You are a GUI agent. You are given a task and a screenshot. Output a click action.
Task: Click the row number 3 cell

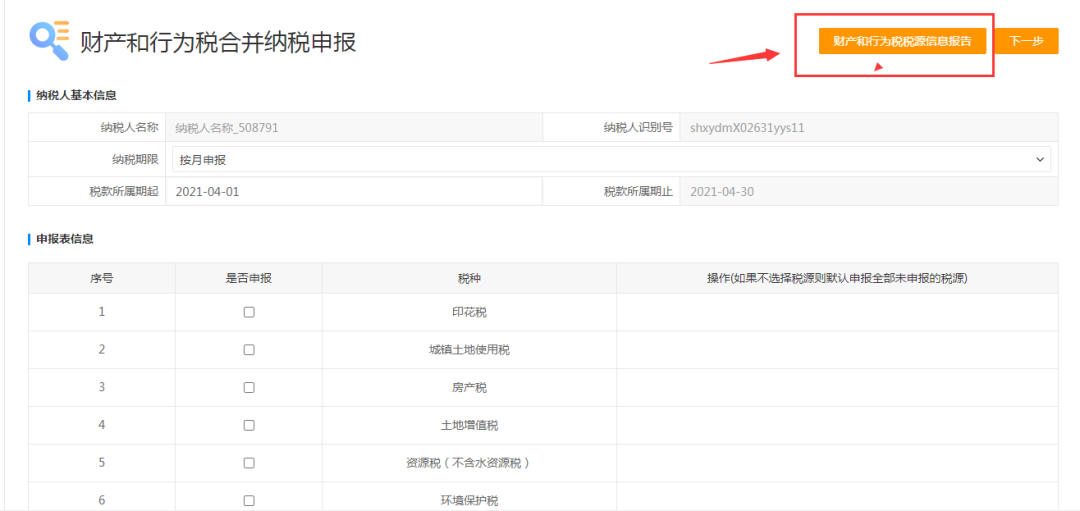pyautogui.click(x=102, y=387)
